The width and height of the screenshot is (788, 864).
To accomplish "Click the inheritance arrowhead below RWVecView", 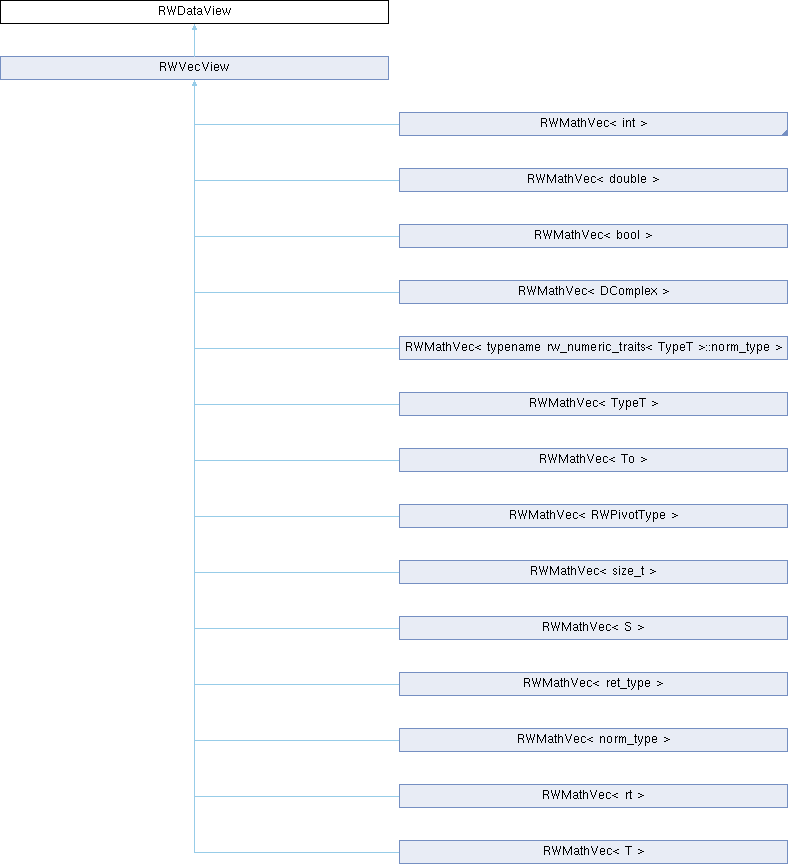I will coord(194,85).
